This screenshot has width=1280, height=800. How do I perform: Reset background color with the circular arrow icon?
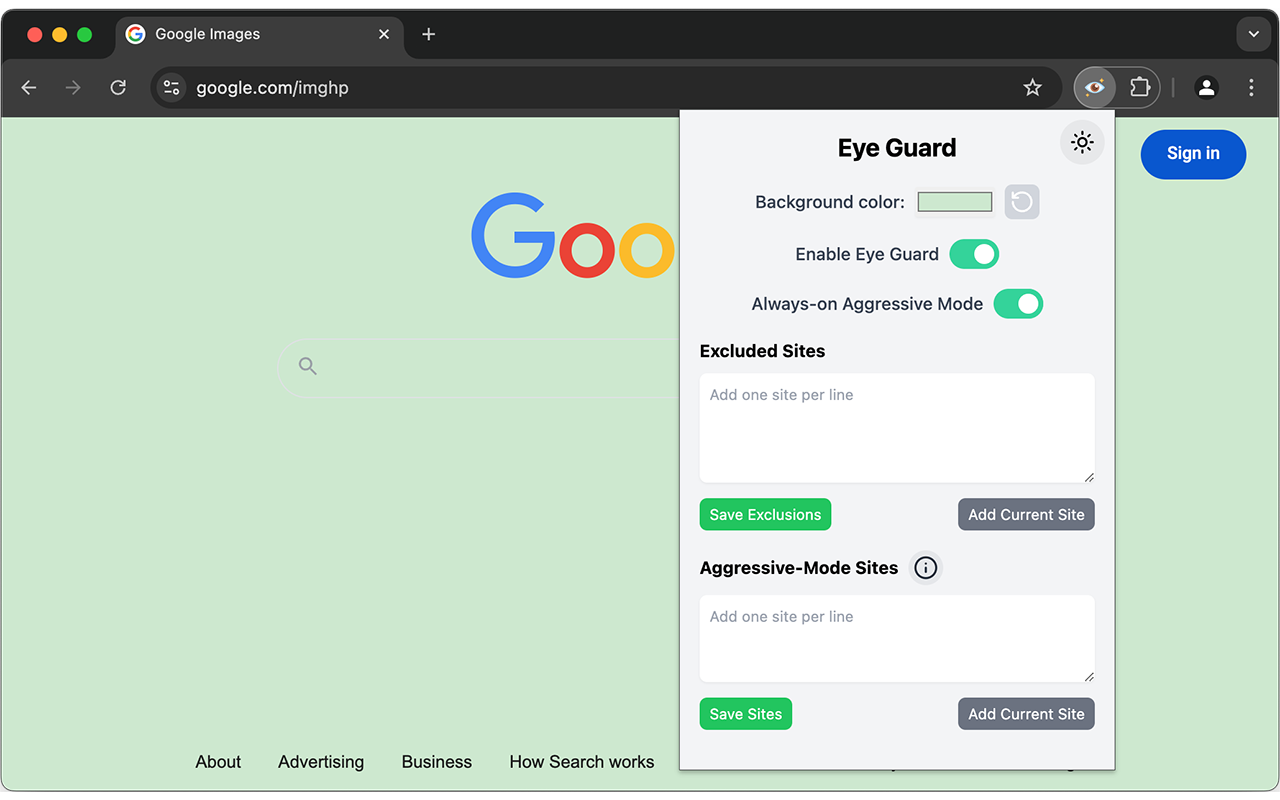(x=1022, y=202)
